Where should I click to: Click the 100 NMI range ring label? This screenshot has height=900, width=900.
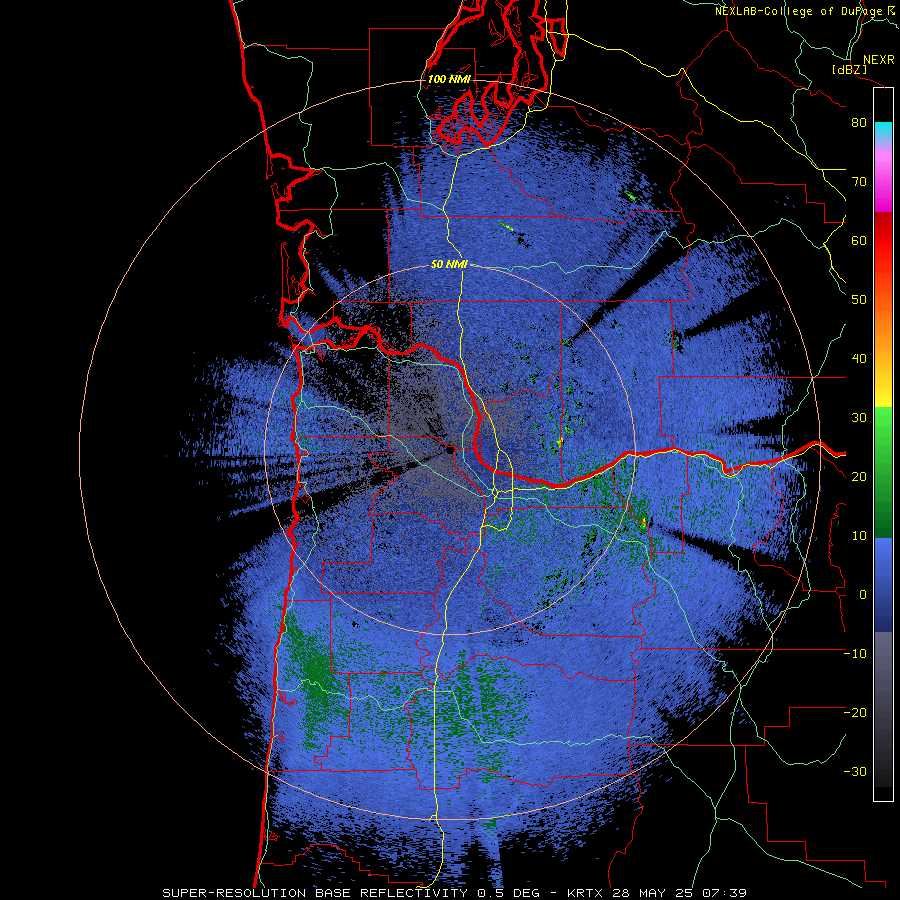click(449, 79)
